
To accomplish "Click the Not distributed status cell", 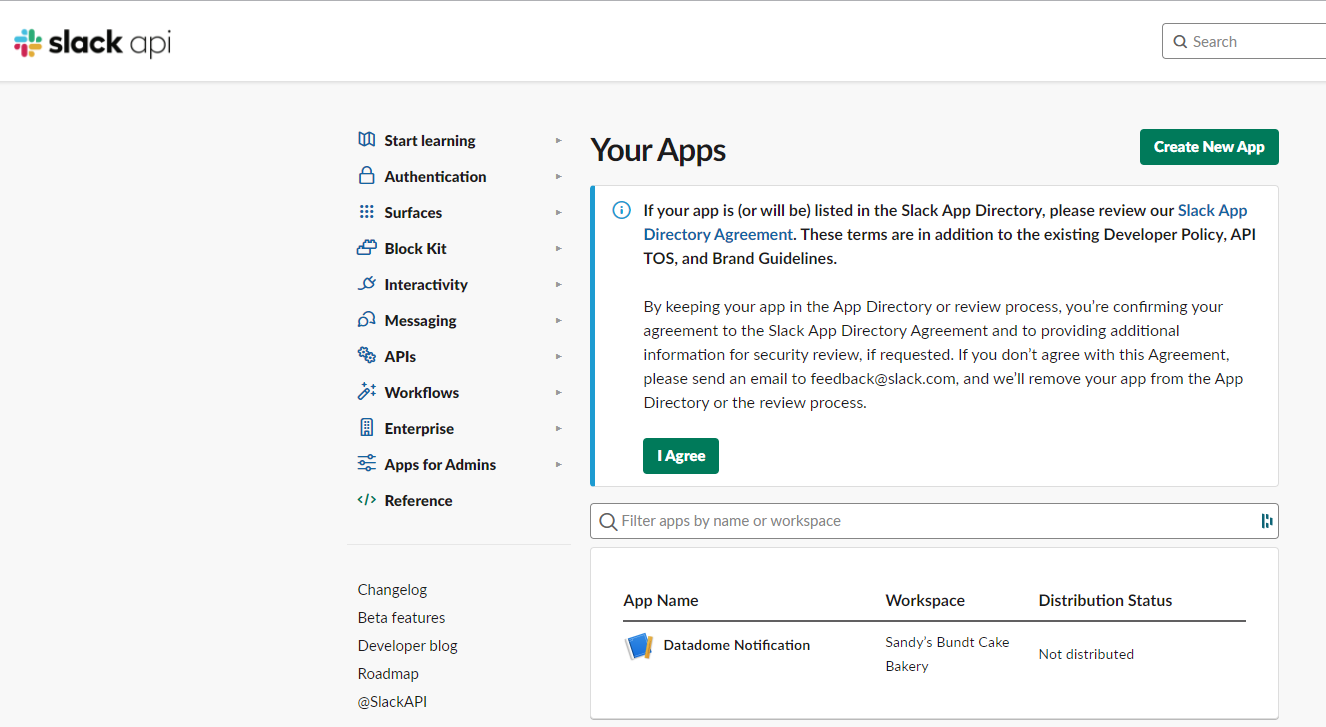I will (1086, 654).
